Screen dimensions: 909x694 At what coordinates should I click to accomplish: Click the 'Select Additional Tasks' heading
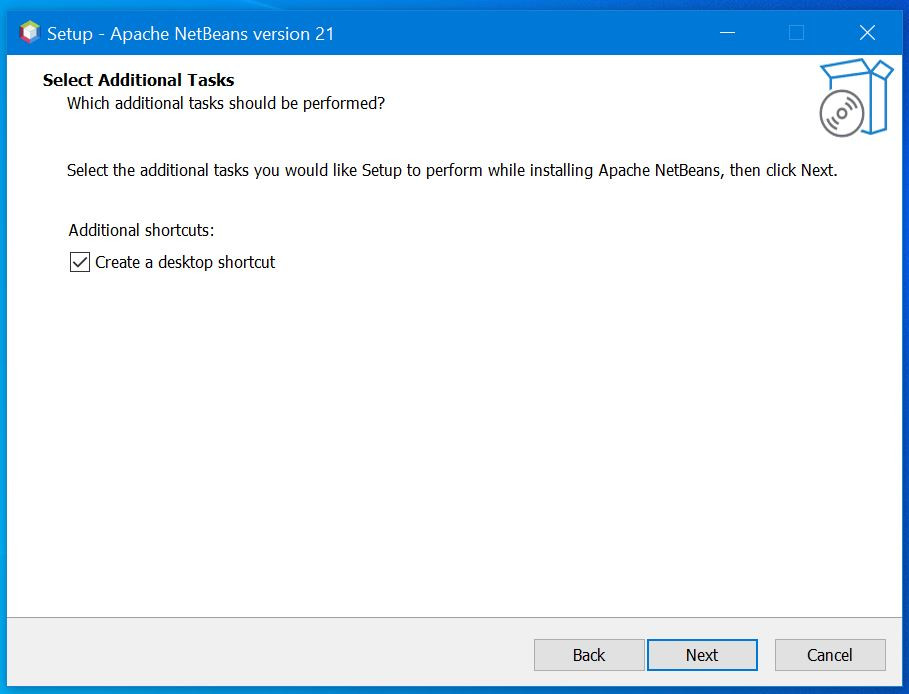coord(138,80)
